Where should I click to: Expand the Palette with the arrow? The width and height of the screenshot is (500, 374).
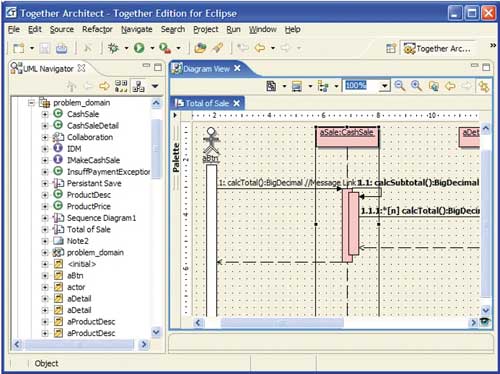pyautogui.click(x=175, y=115)
